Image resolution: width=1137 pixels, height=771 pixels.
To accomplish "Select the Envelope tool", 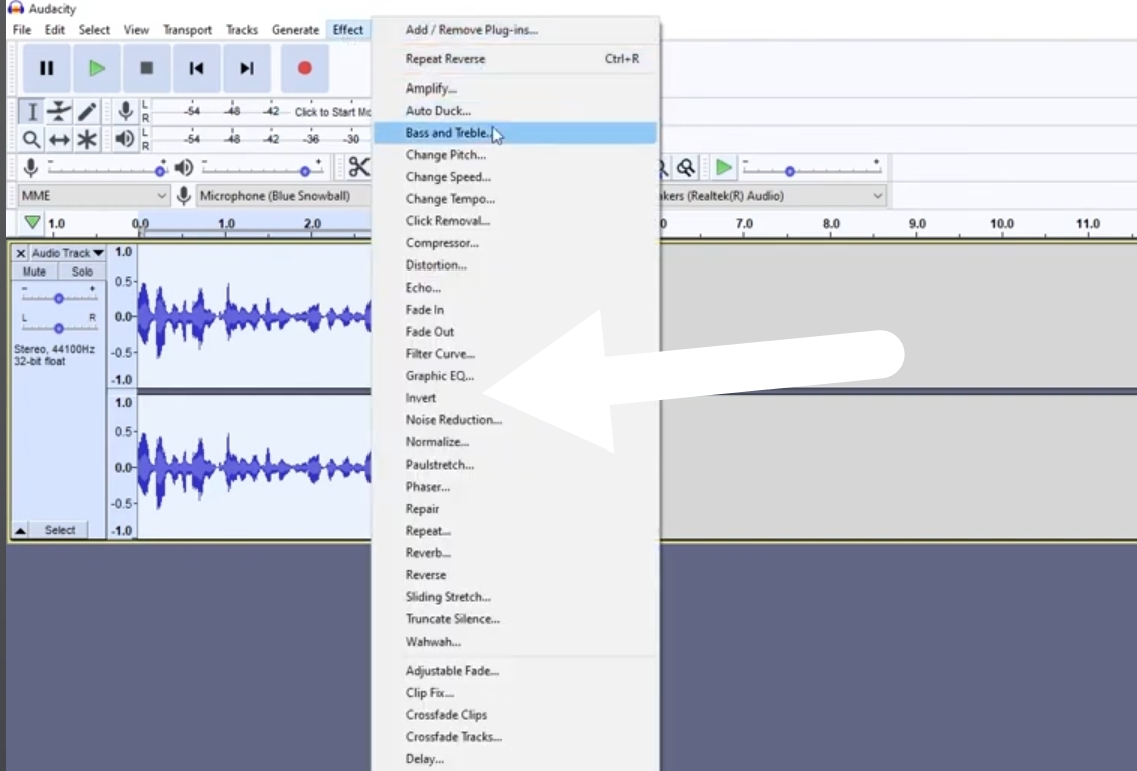I will tap(59, 112).
